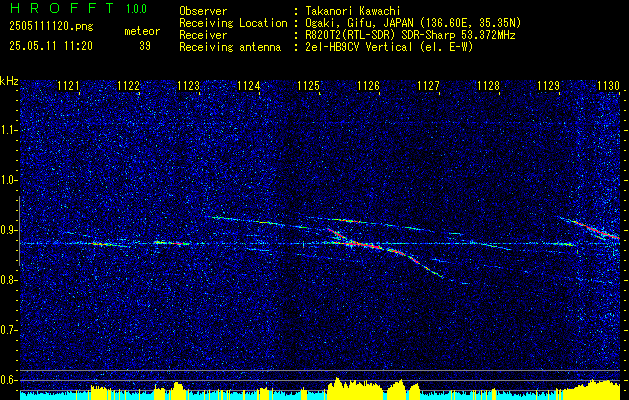Click the timestamp 25.05.11 11:20
Image resolution: width=629 pixels, height=400 pixels.
click(x=51, y=46)
